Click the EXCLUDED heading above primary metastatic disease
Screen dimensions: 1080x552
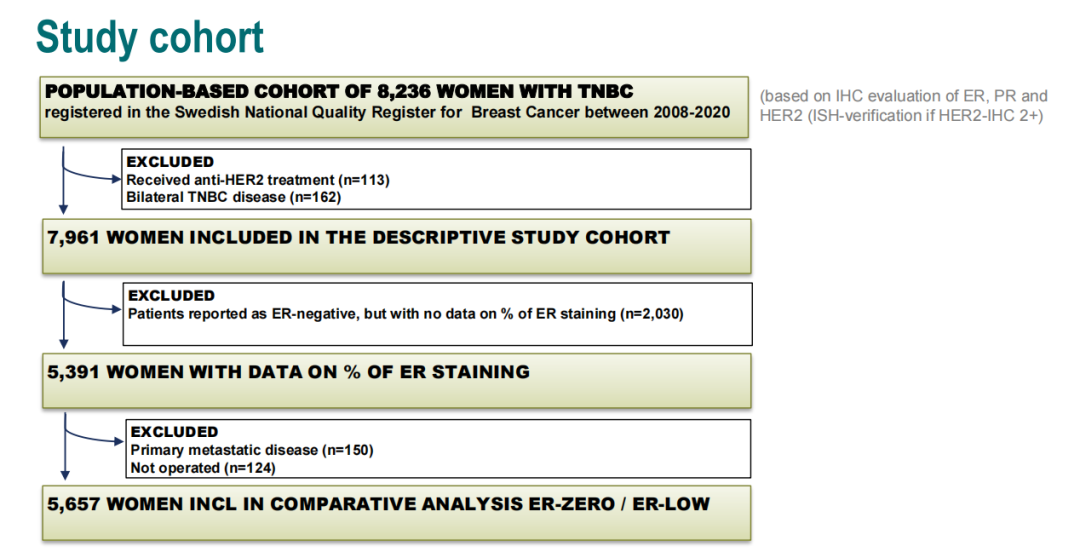tap(174, 432)
